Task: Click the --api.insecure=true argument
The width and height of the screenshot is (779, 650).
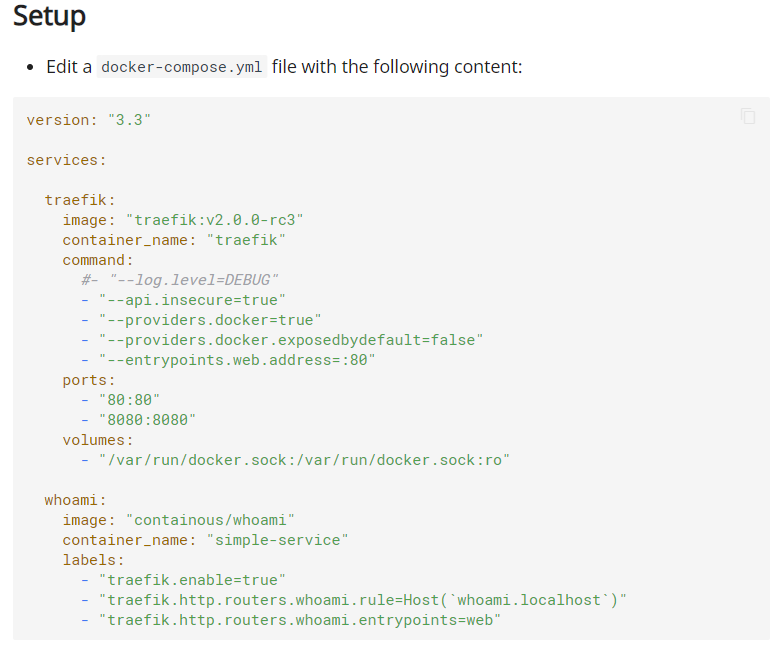Action: 192,300
